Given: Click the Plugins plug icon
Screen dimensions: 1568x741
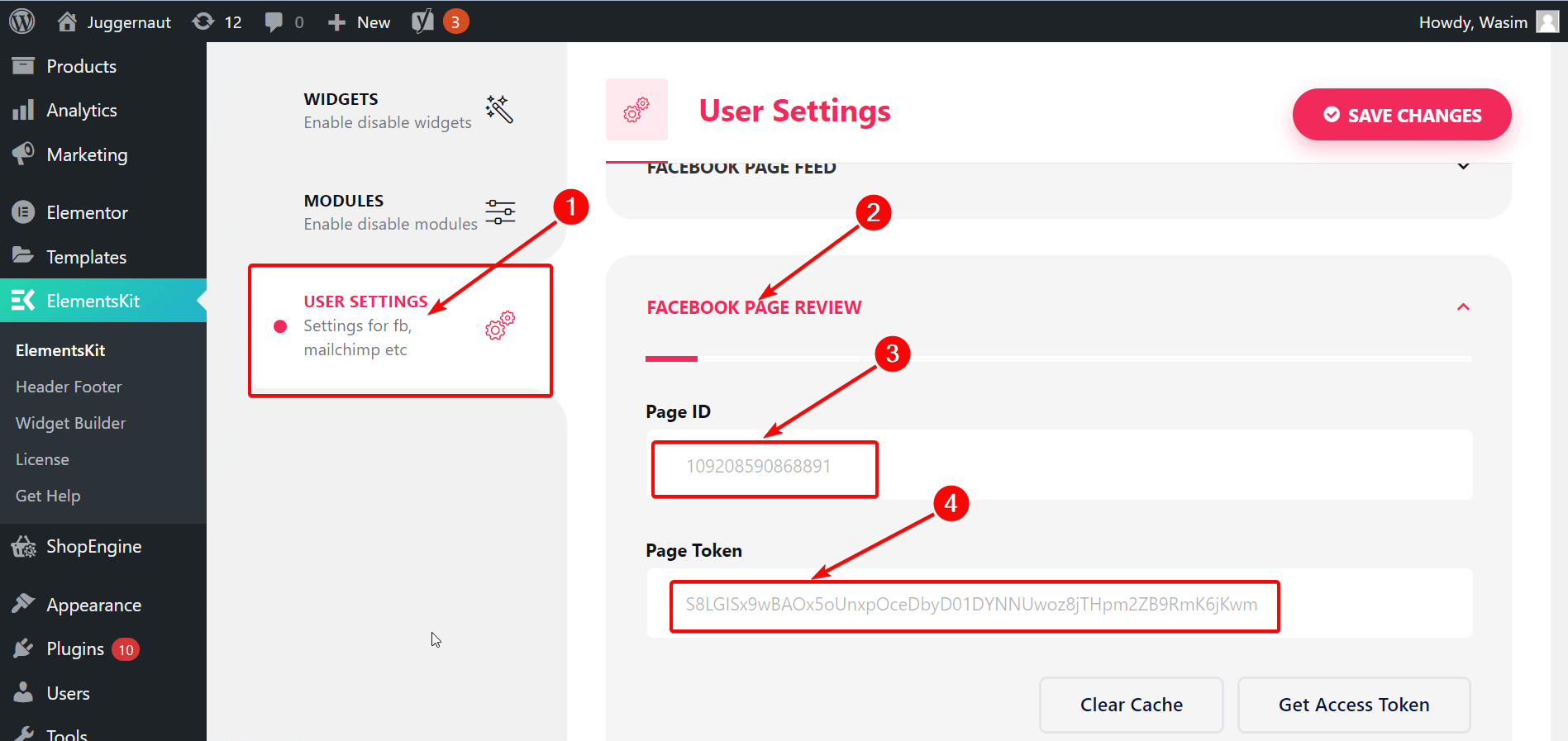Looking at the screenshot, I should click(x=23, y=648).
